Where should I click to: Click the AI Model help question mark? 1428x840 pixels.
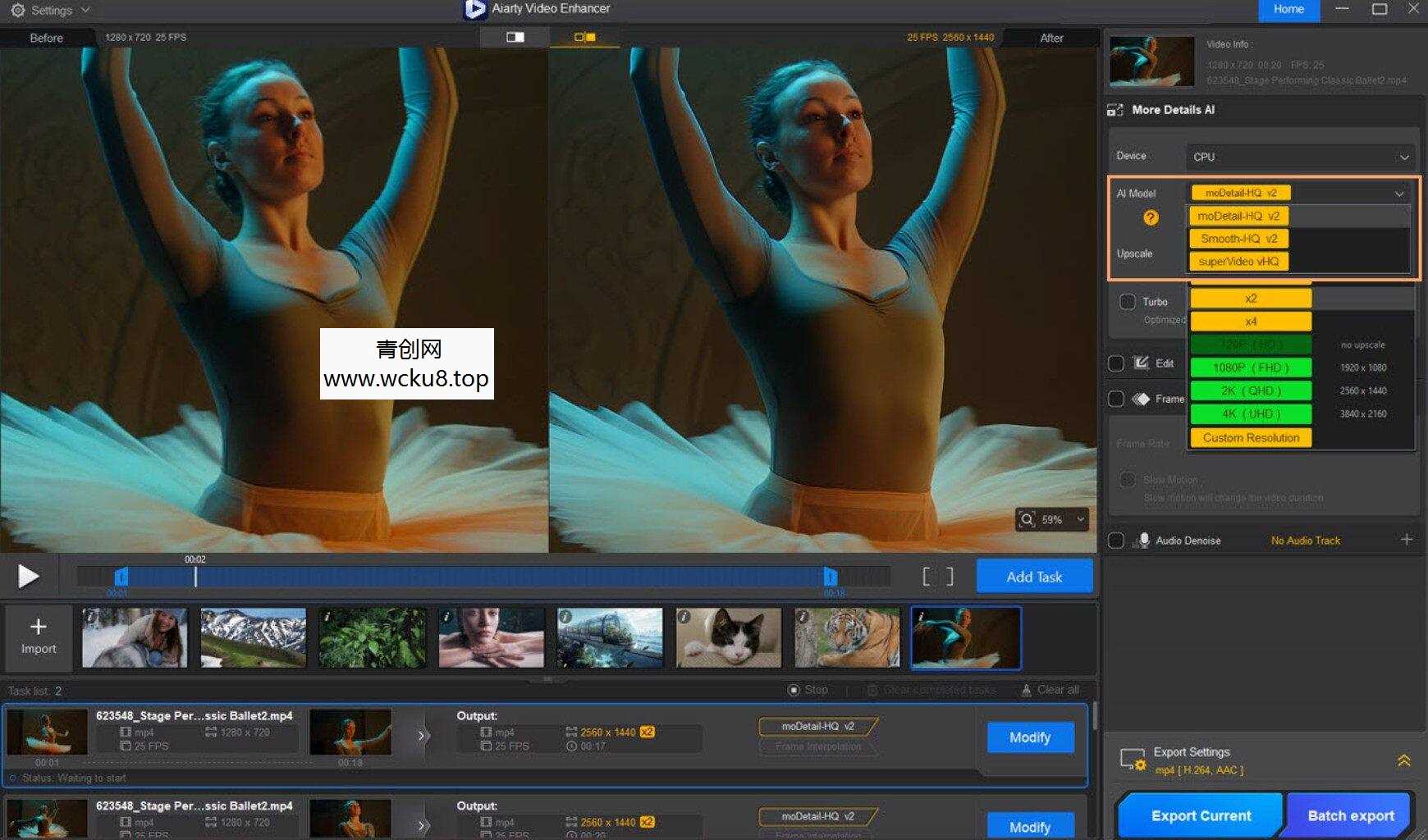pyautogui.click(x=1151, y=217)
